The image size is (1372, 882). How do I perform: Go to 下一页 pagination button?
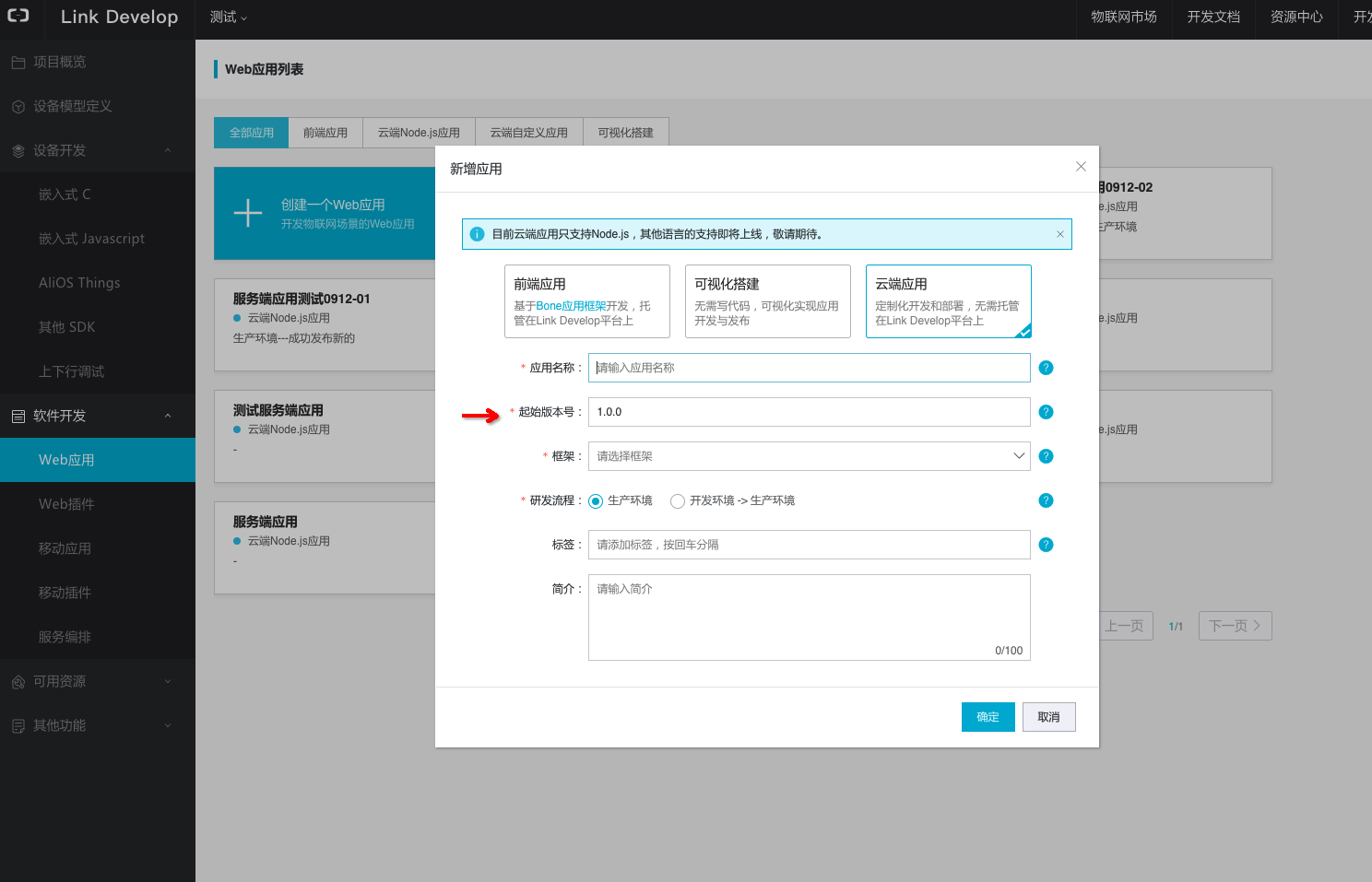tap(1235, 626)
